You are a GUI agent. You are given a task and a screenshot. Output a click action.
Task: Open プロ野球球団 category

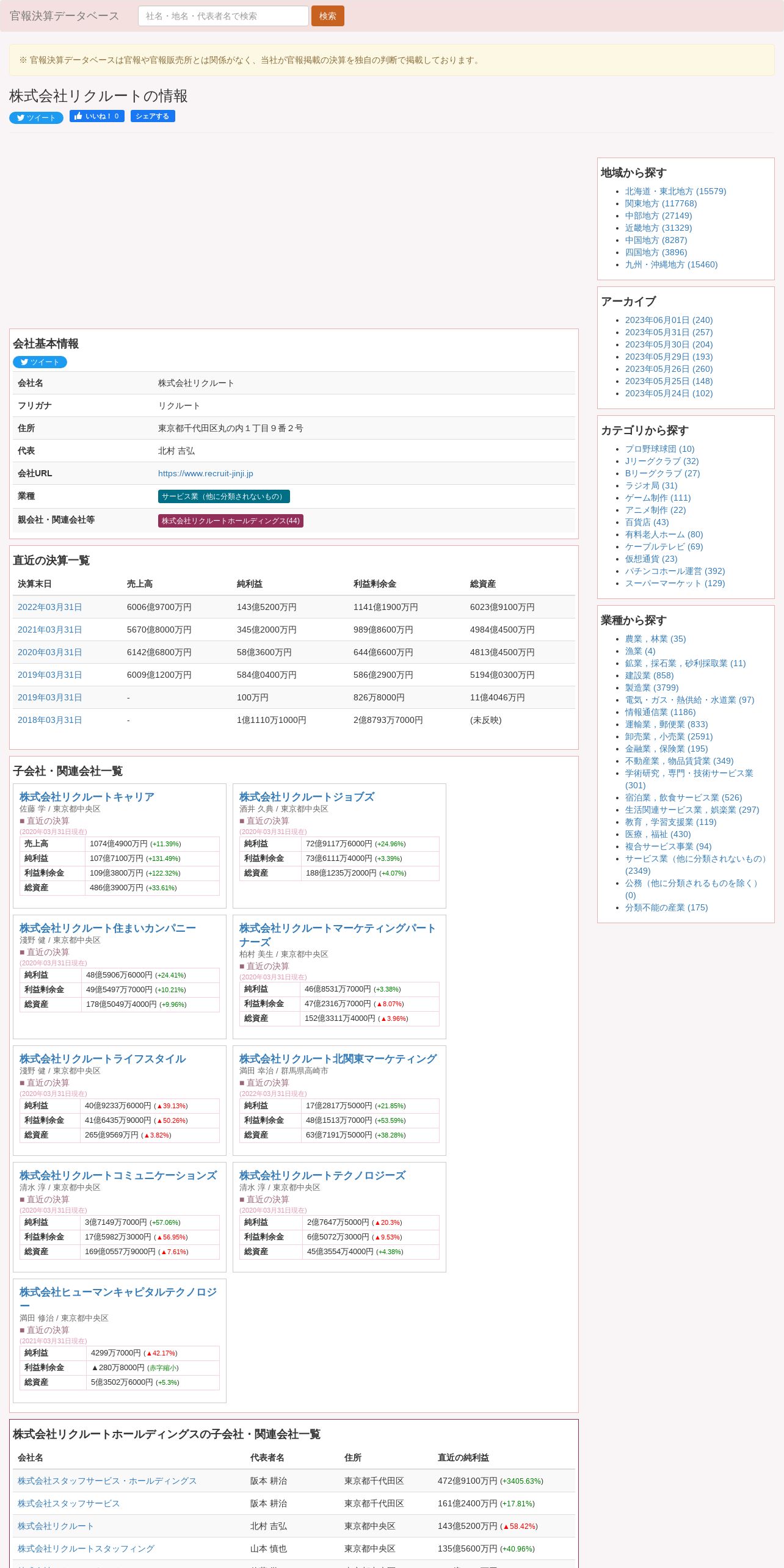(659, 449)
